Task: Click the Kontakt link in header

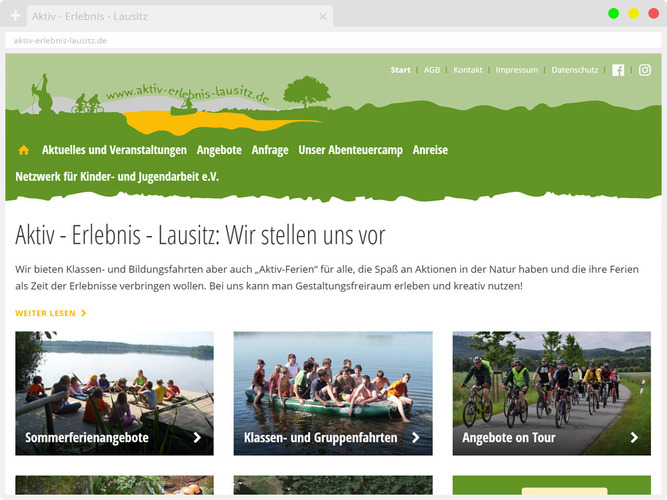Action: pos(467,70)
